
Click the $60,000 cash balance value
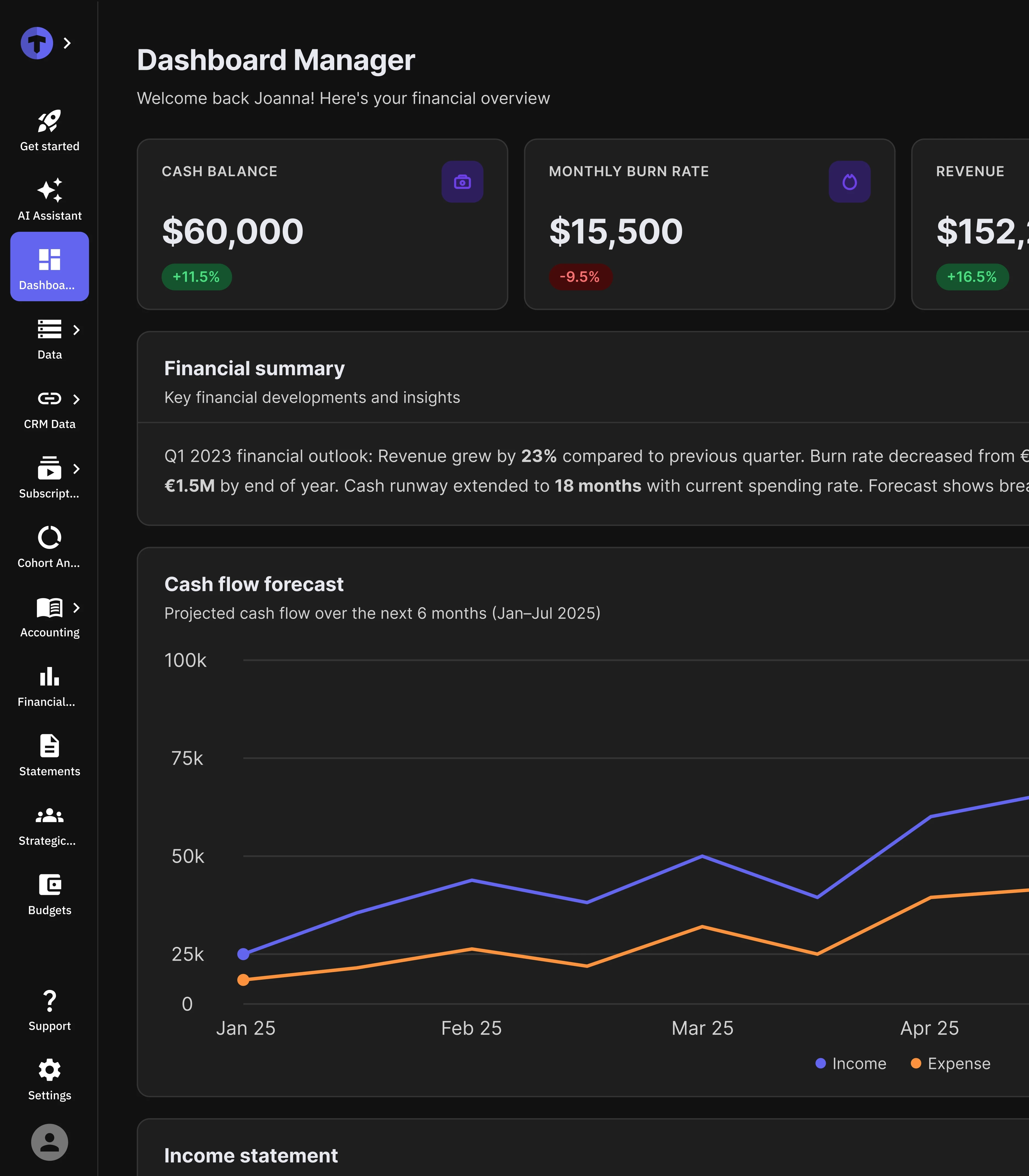pyautogui.click(x=233, y=232)
